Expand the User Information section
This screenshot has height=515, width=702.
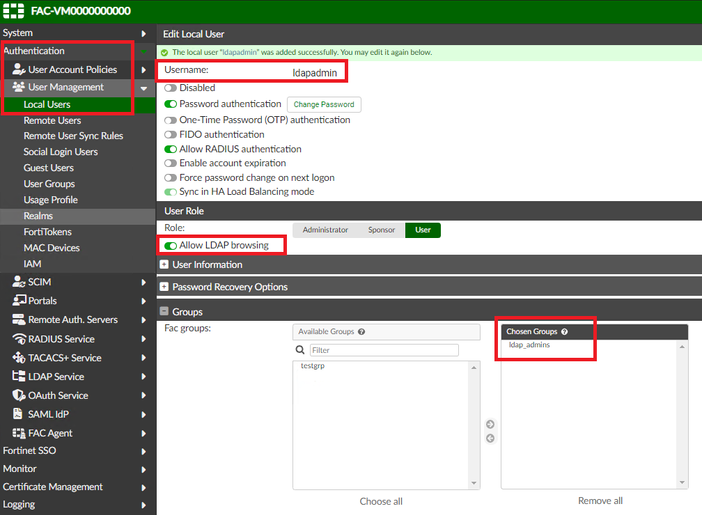[x=164, y=265]
